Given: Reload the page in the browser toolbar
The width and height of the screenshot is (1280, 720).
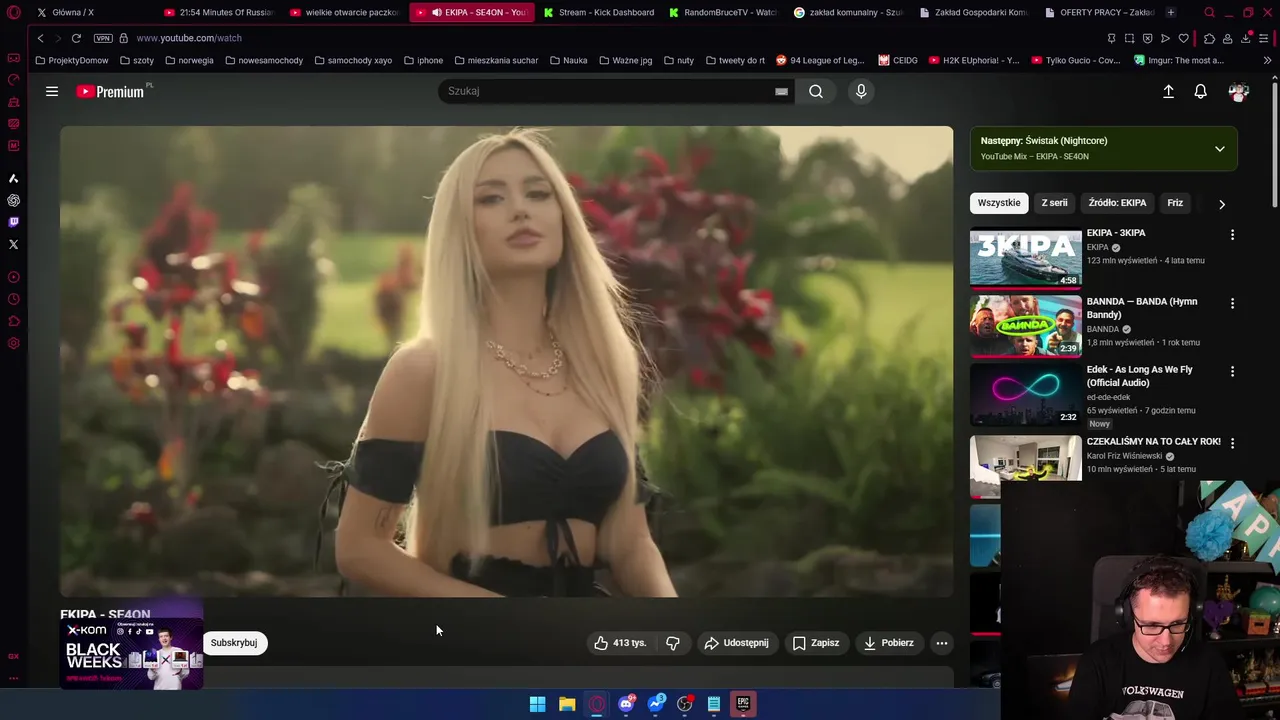Looking at the screenshot, I should point(76,38).
